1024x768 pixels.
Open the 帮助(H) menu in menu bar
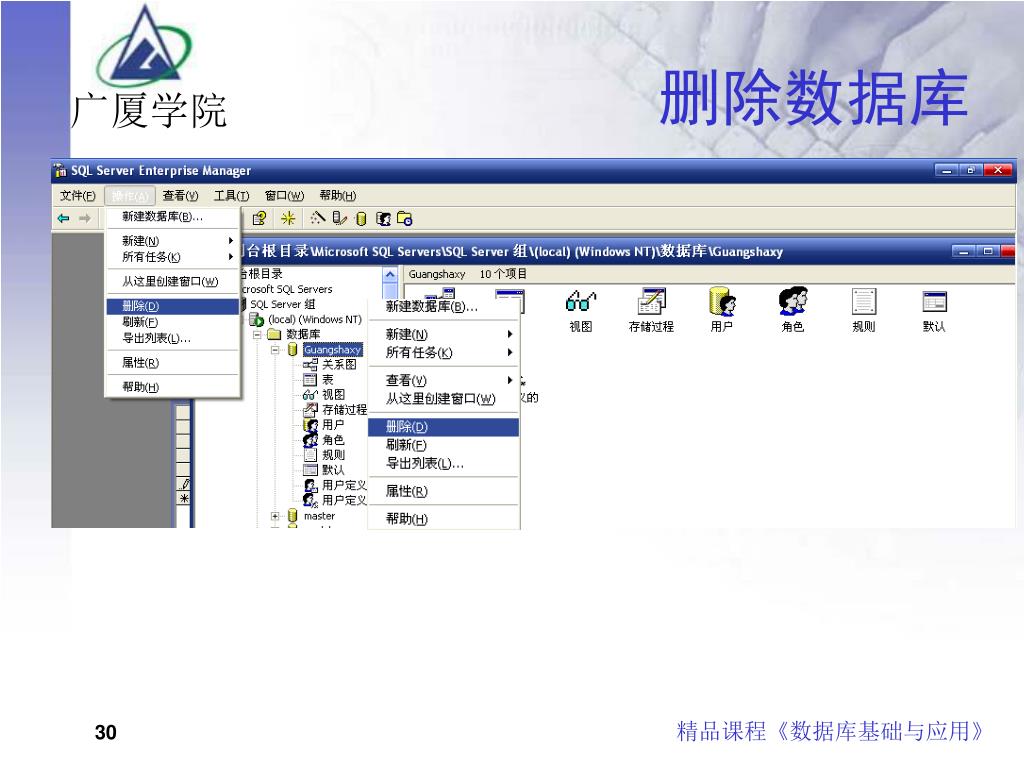[338, 195]
